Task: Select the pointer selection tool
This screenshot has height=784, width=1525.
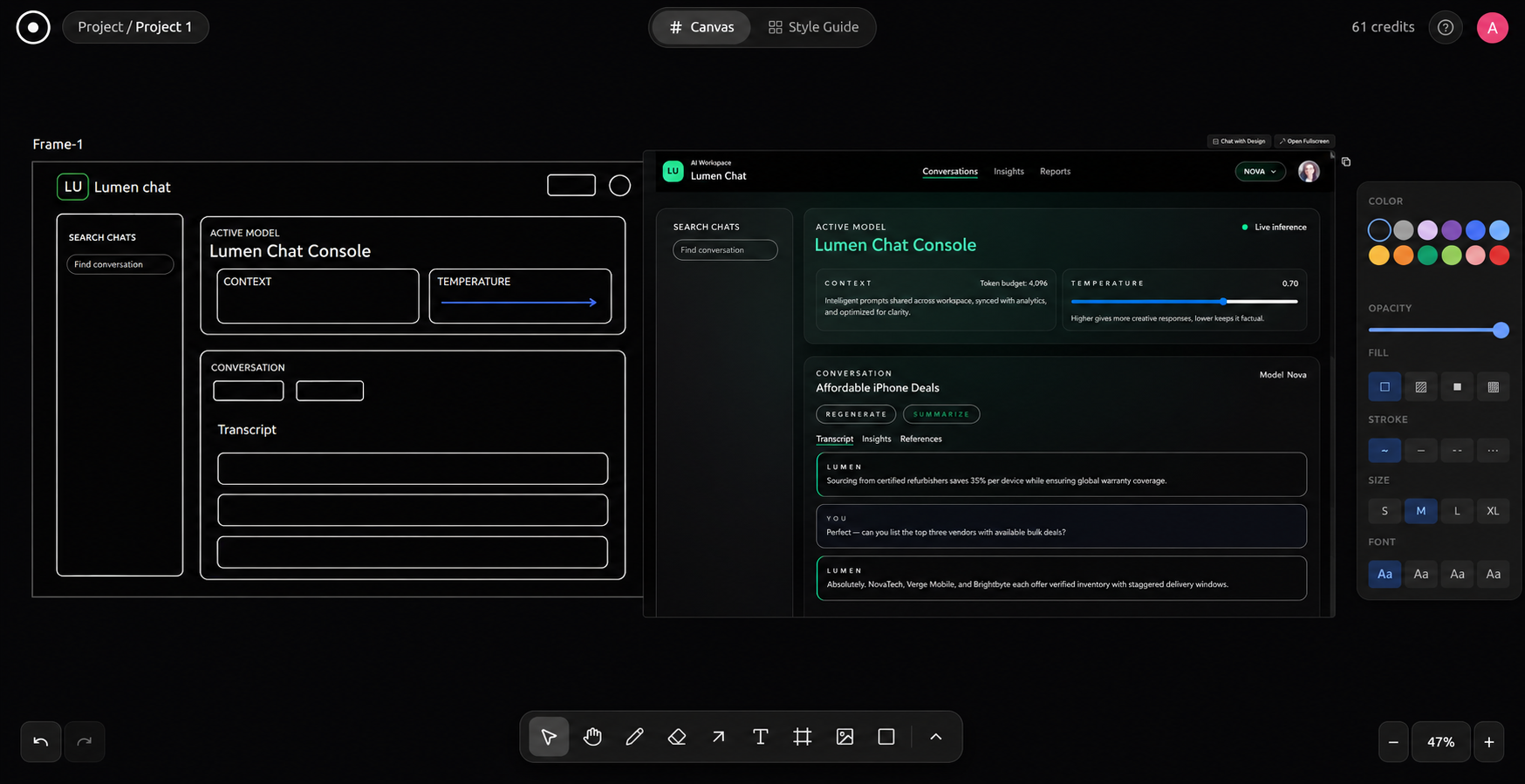Action: point(549,737)
